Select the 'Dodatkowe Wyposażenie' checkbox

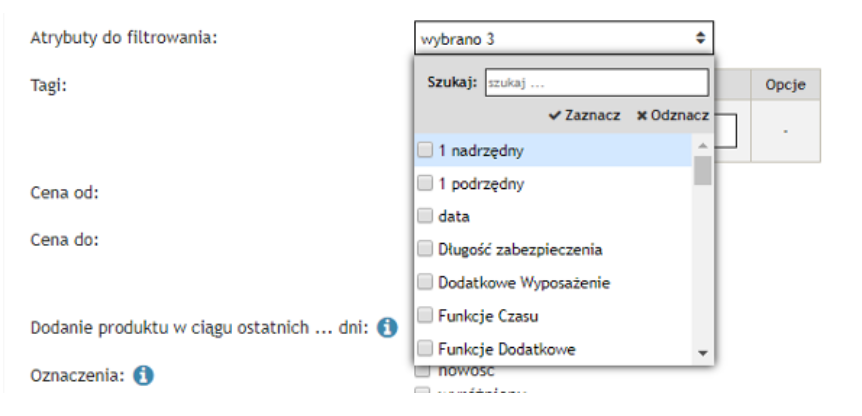[425, 282]
